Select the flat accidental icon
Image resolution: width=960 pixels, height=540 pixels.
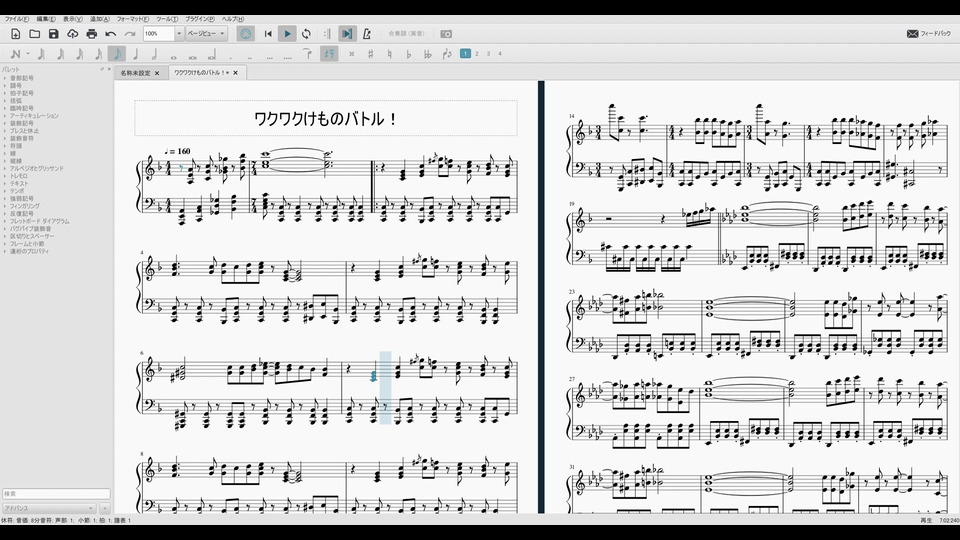(x=408, y=54)
